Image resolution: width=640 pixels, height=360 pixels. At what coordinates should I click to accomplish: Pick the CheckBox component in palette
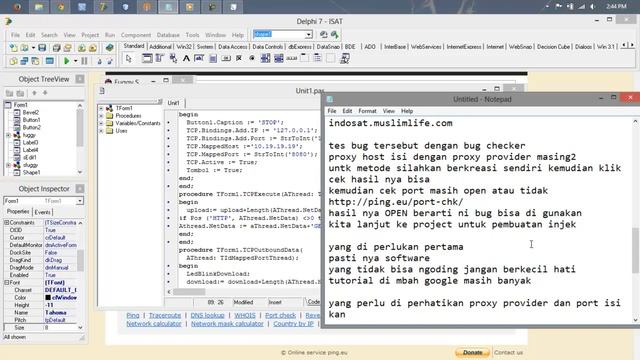(x=239, y=59)
